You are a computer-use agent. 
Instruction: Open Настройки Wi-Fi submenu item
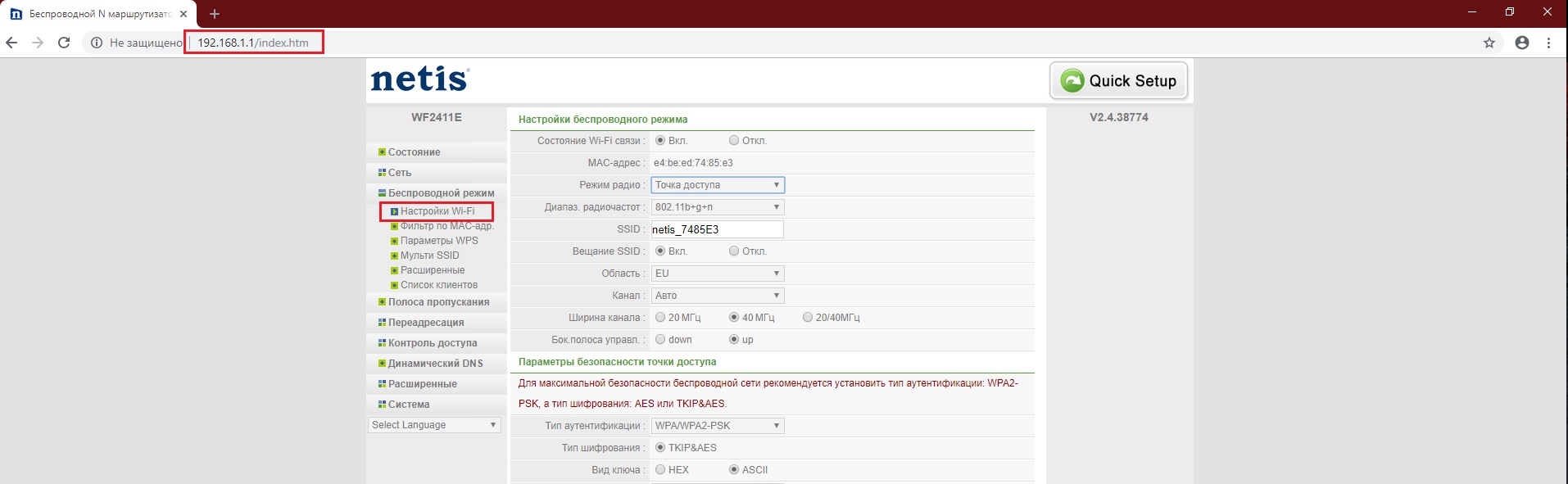(x=437, y=211)
